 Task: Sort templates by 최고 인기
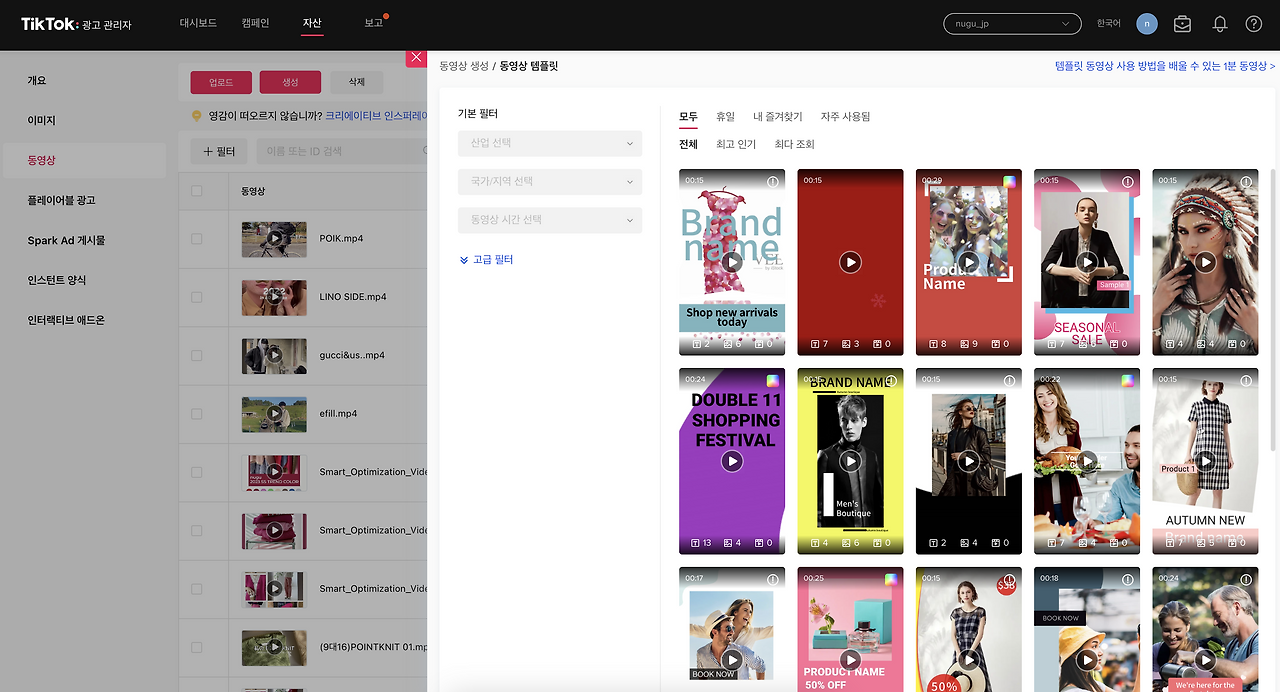pos(736,145)
